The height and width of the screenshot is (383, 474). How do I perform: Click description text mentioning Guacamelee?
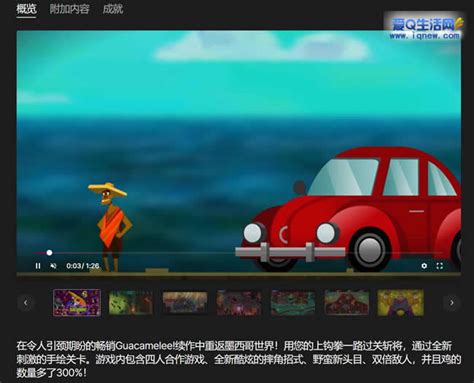[239, 359]
